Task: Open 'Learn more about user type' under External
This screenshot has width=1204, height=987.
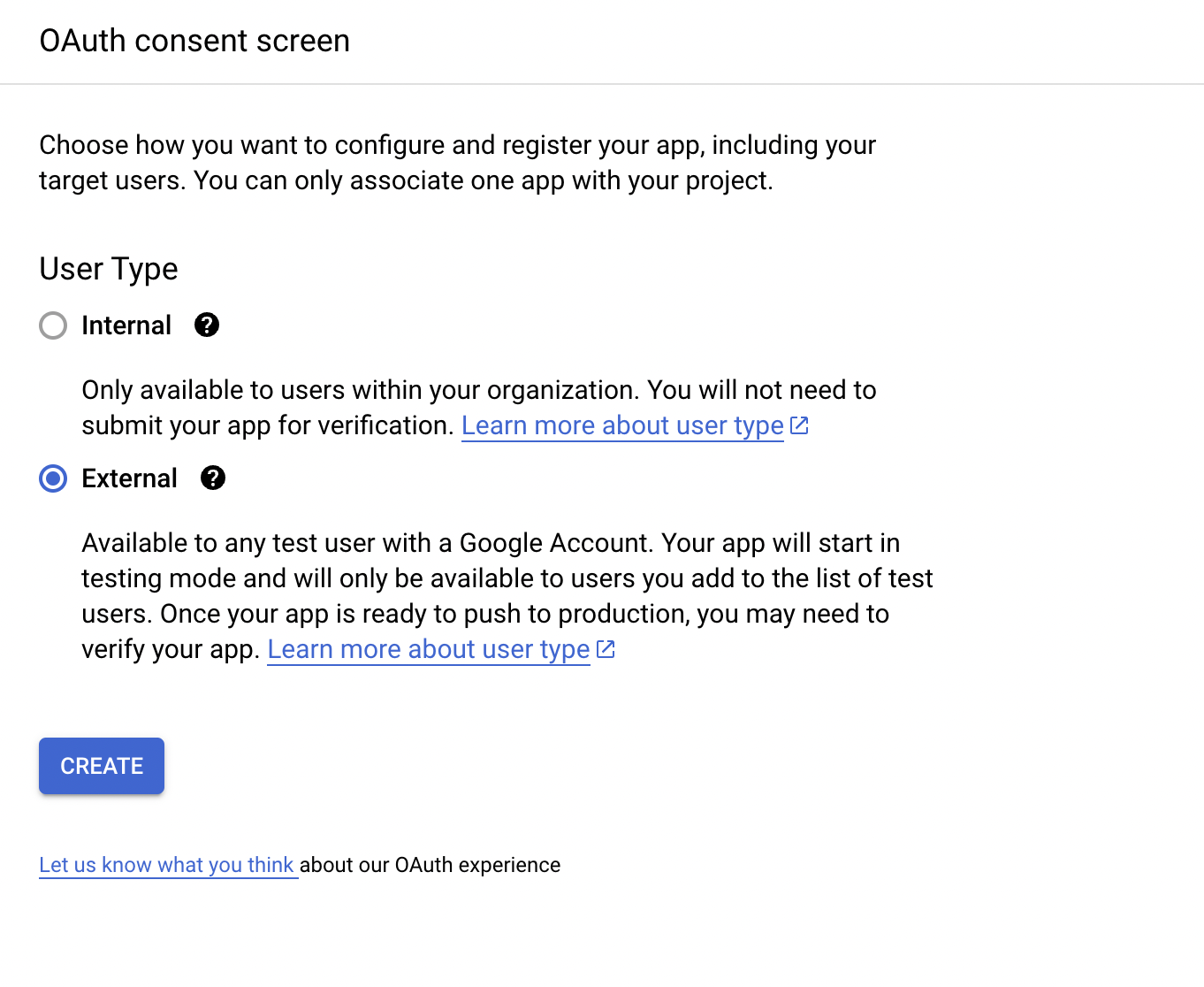Action: pyautogui.click(x=429, y=648)
